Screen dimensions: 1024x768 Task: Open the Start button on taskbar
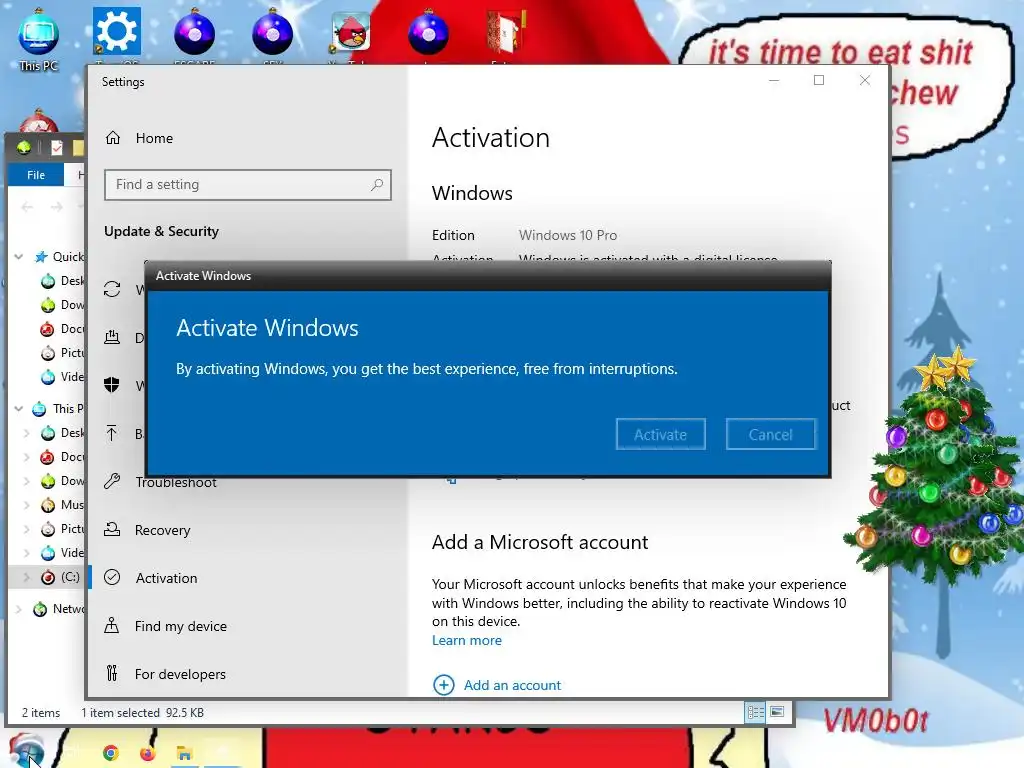point(26,751)
